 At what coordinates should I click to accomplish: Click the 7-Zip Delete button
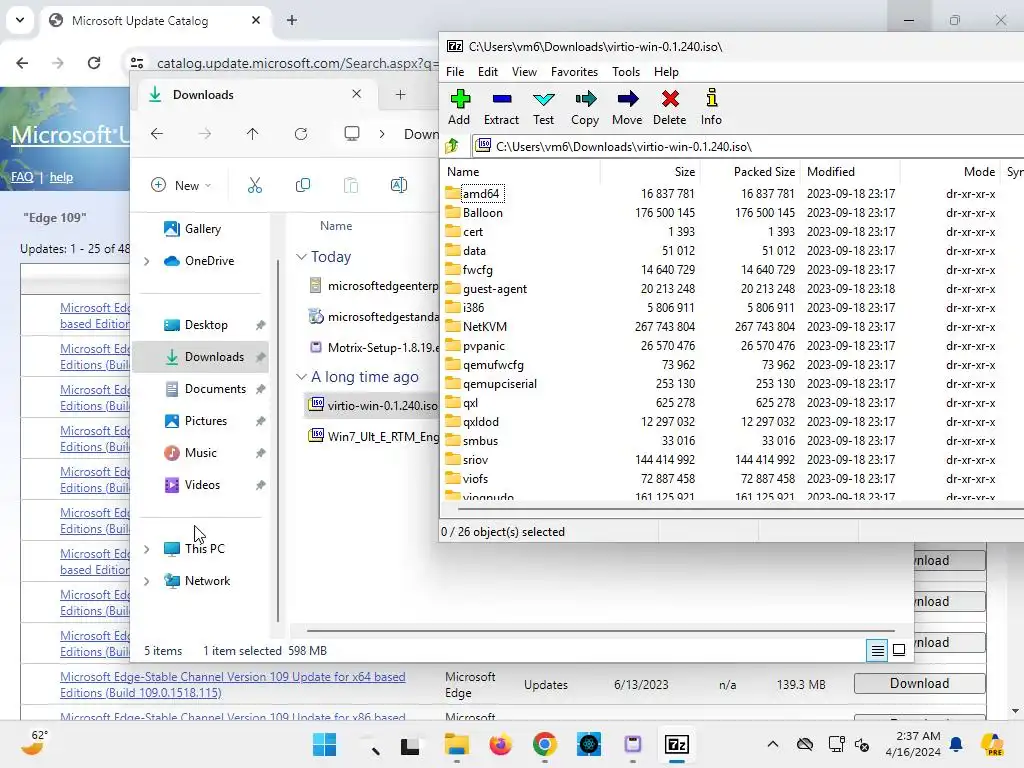click(669, 108)
